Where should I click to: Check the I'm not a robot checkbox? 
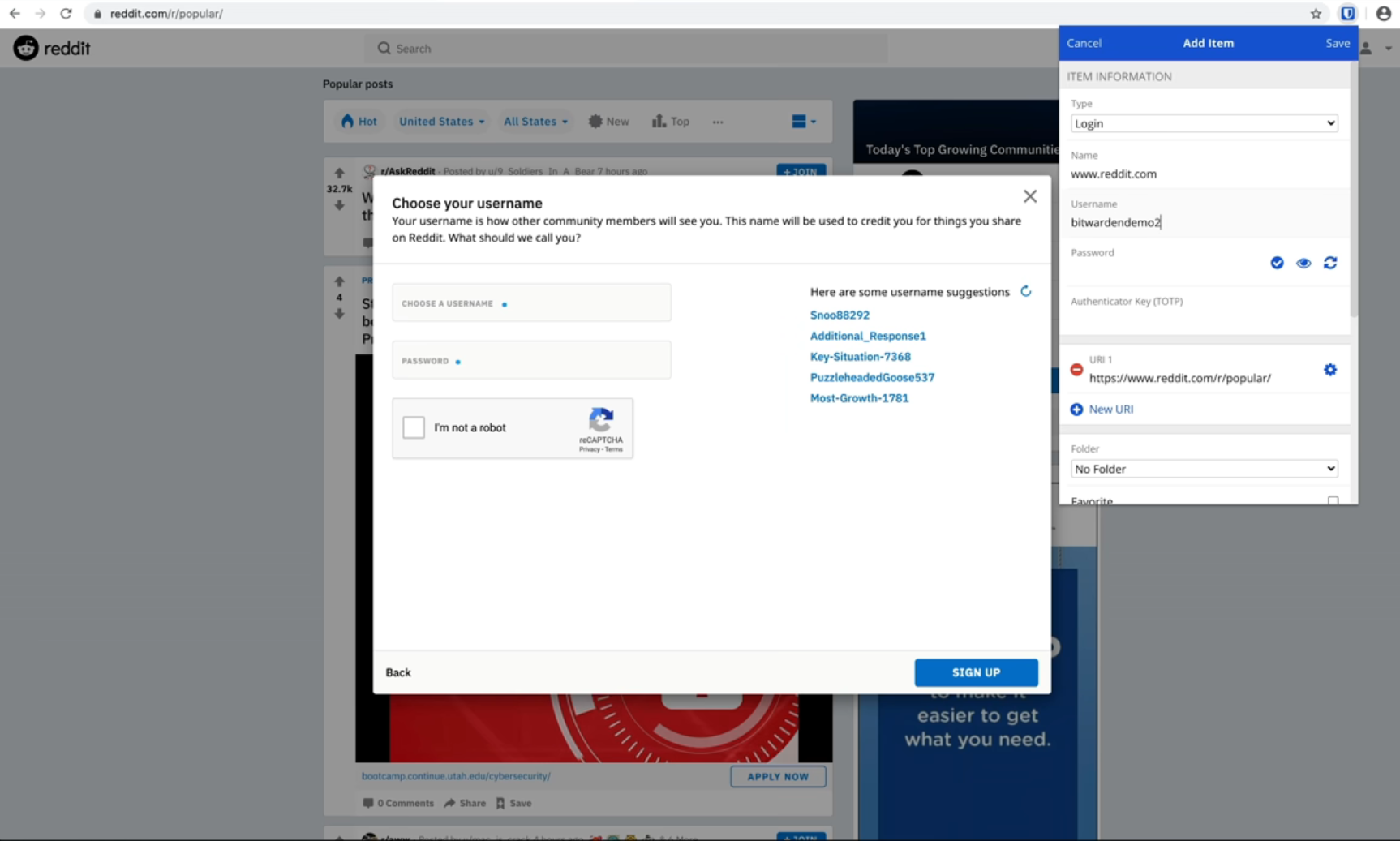[414, 427]
